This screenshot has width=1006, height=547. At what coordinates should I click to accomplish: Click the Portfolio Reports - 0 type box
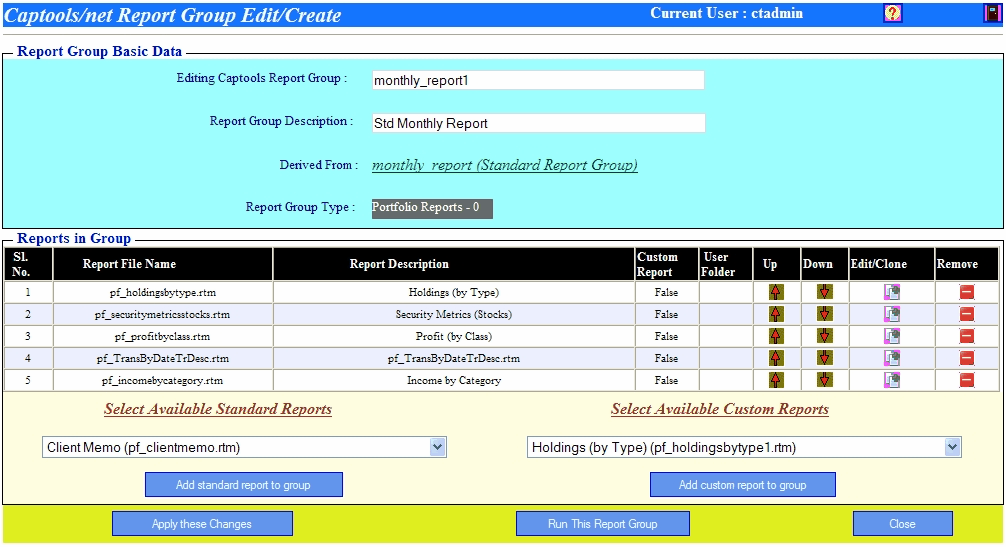(432, 208)
